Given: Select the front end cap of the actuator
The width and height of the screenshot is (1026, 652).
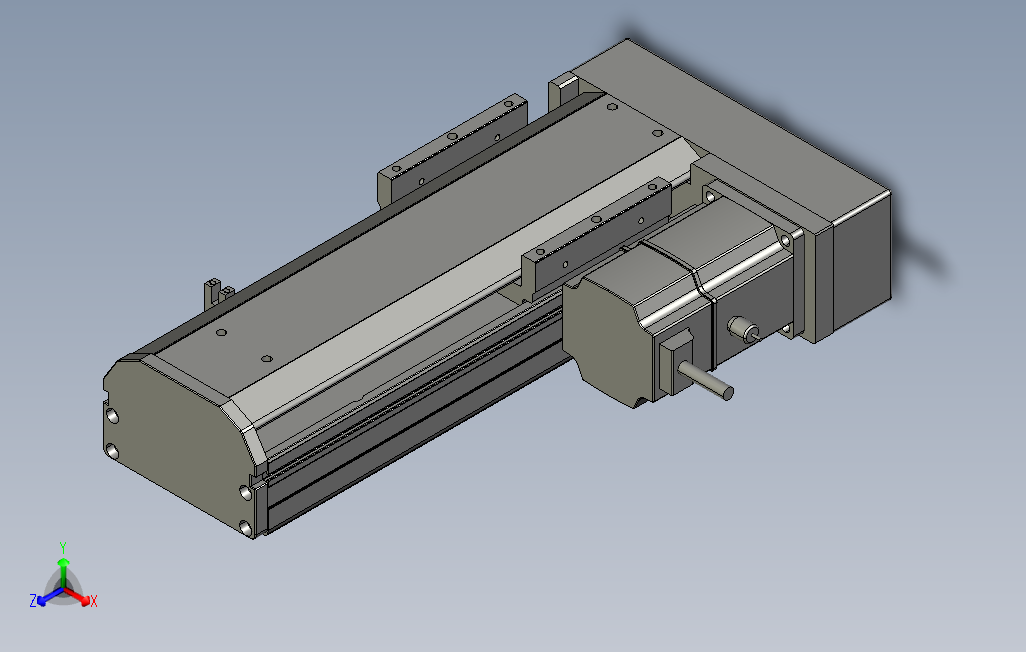Looking at the screenshot, I should (180, 445).
